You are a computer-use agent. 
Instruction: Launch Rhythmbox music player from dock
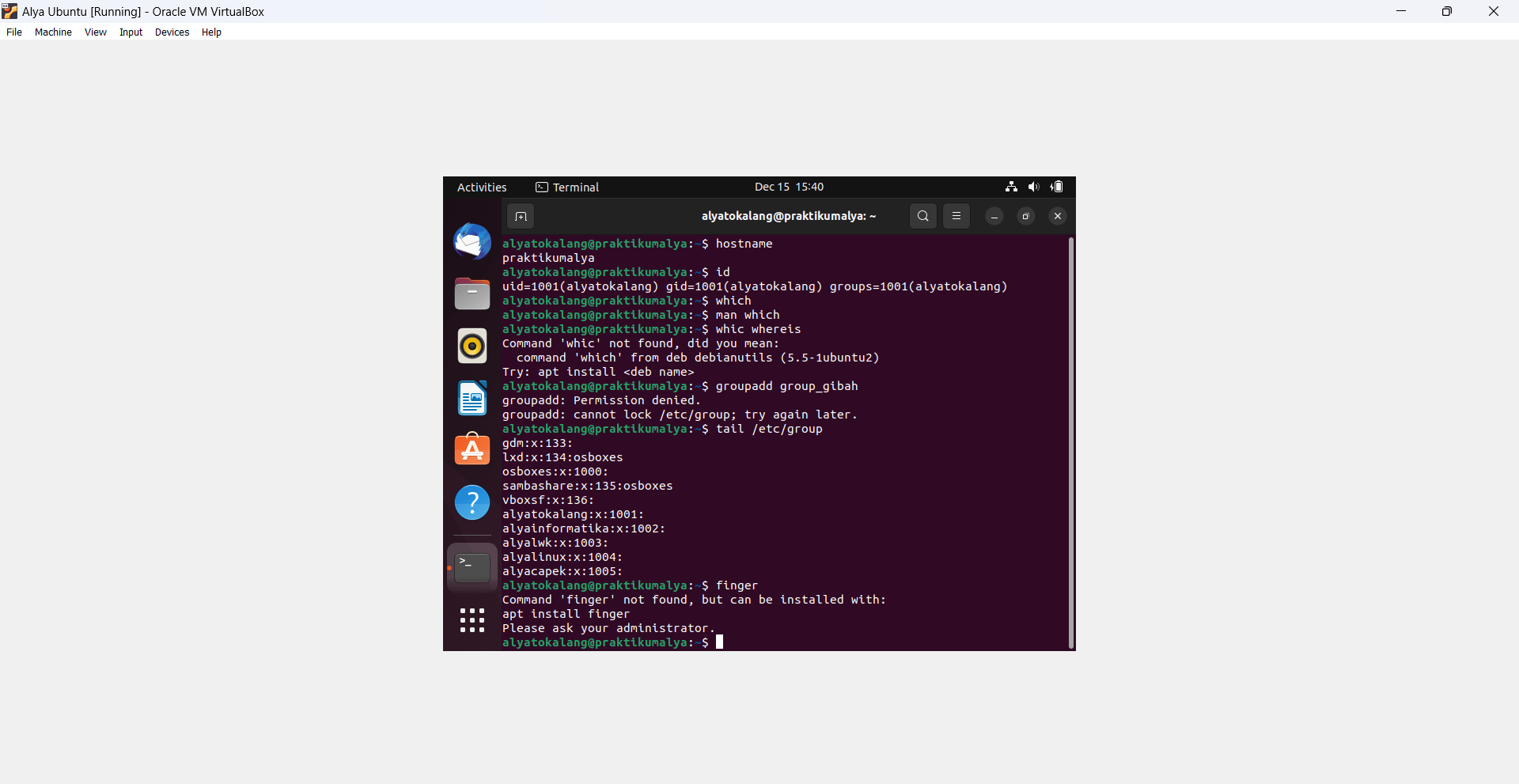tap(472, 346)
